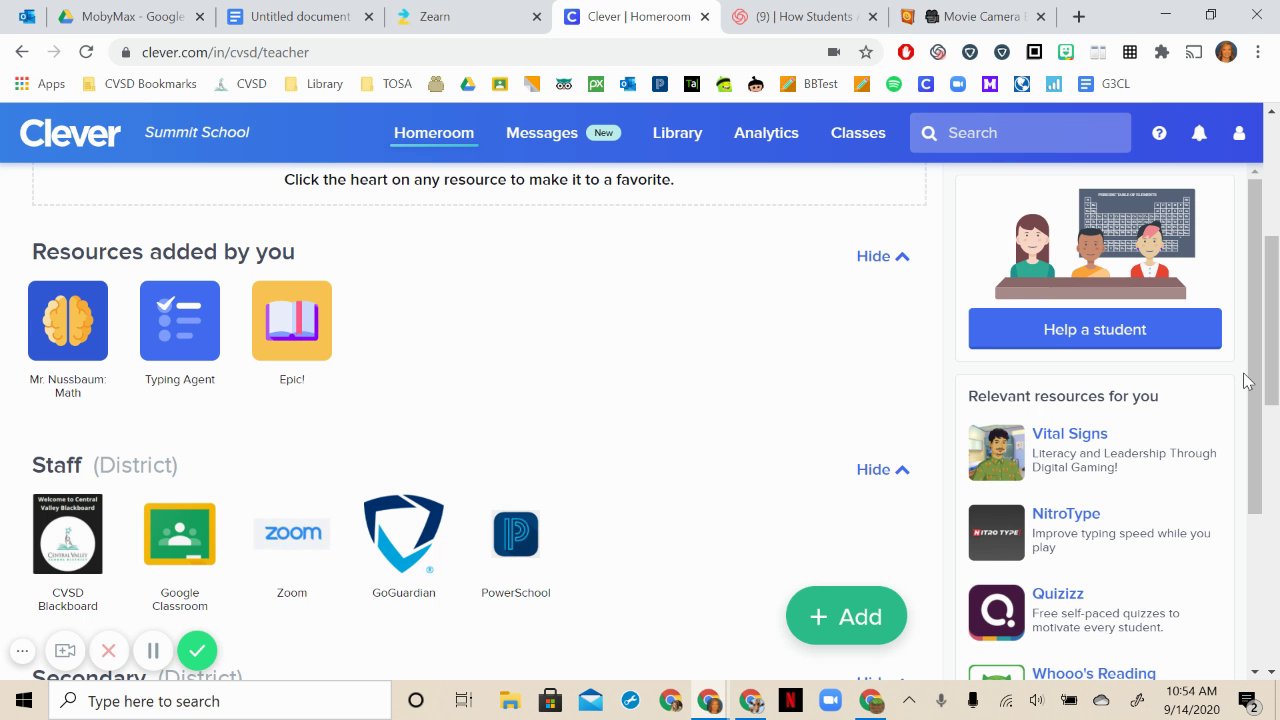Open the NitroType link

1066,513
